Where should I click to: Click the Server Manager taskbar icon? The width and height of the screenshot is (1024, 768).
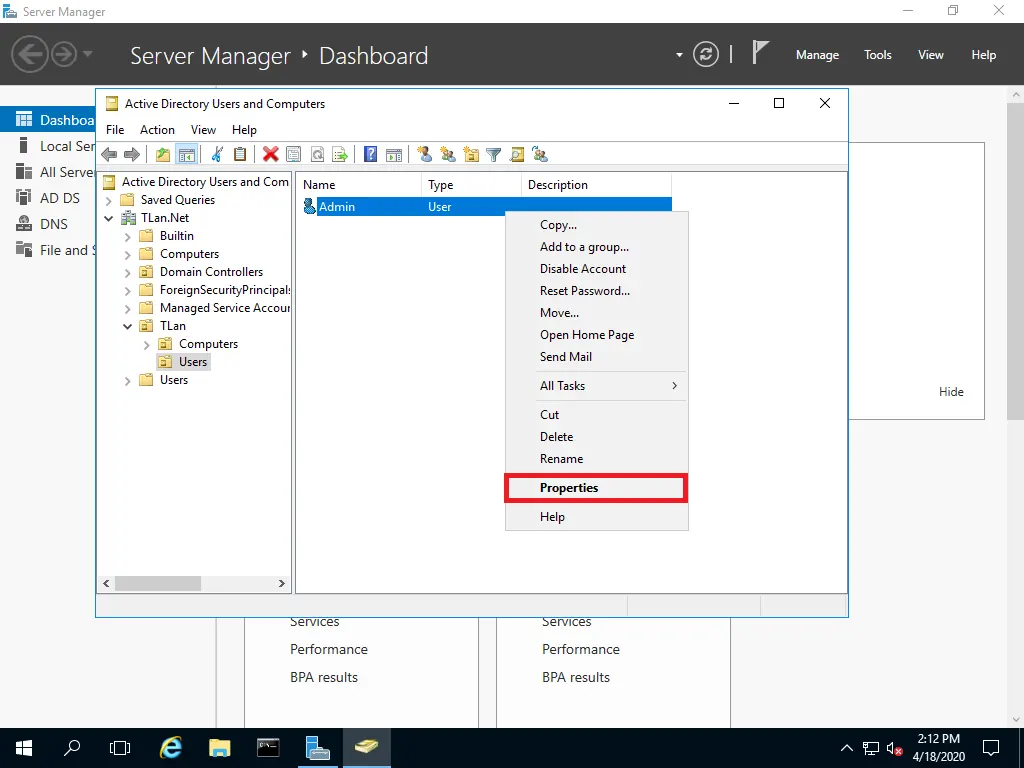coord(317,748)
